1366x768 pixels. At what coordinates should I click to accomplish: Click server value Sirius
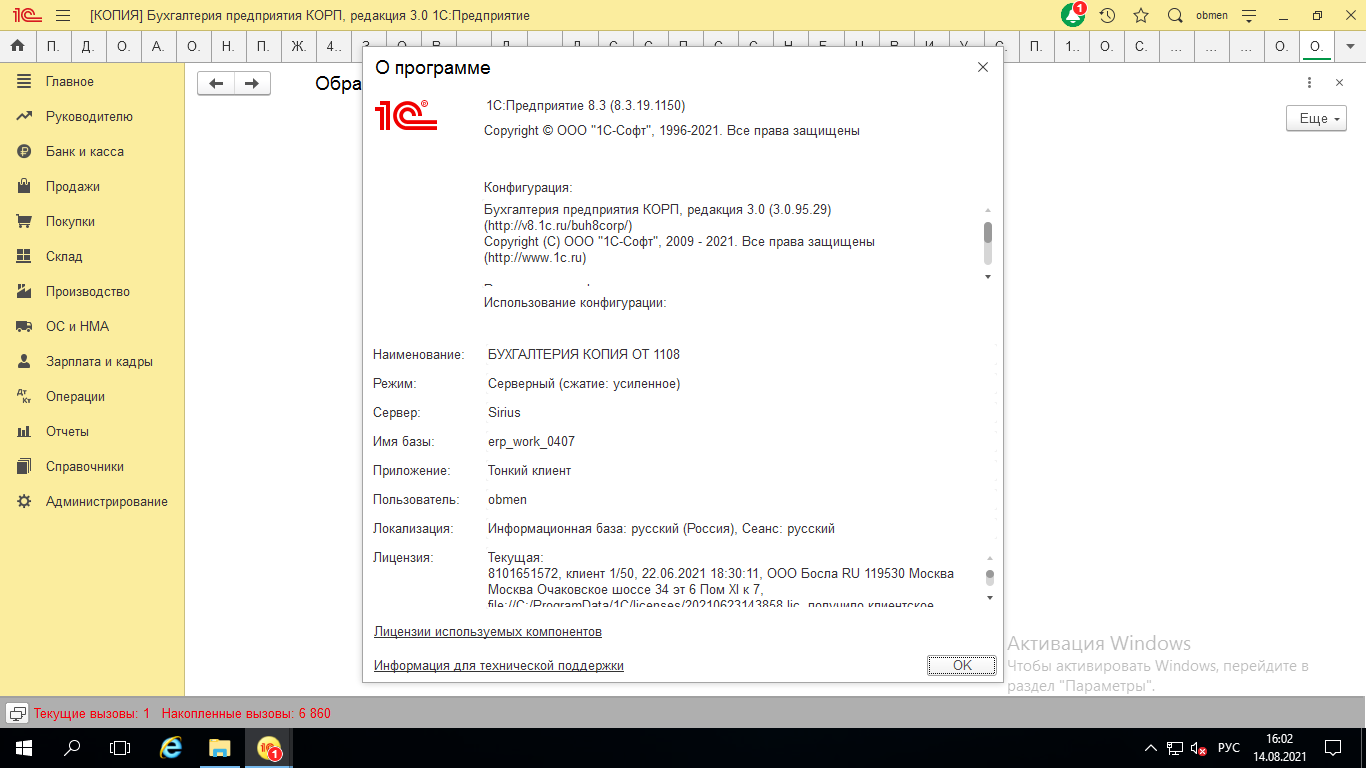pos(504,412)
